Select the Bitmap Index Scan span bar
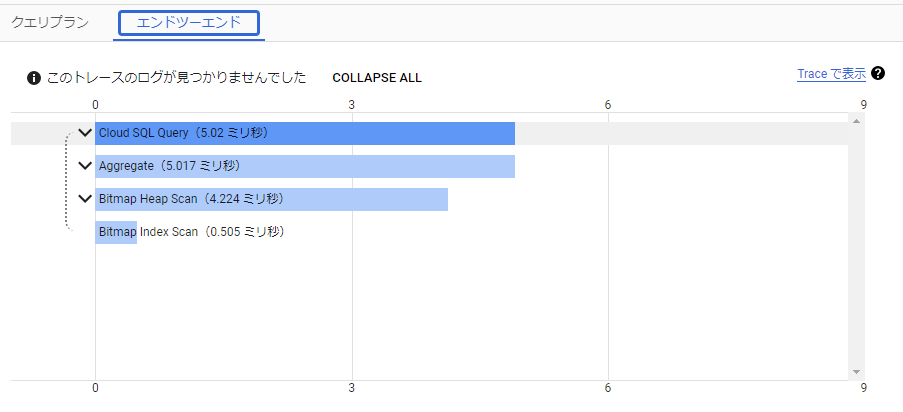Screen dimensions: 903x412 pyautogui.click(x=116, y=232)
